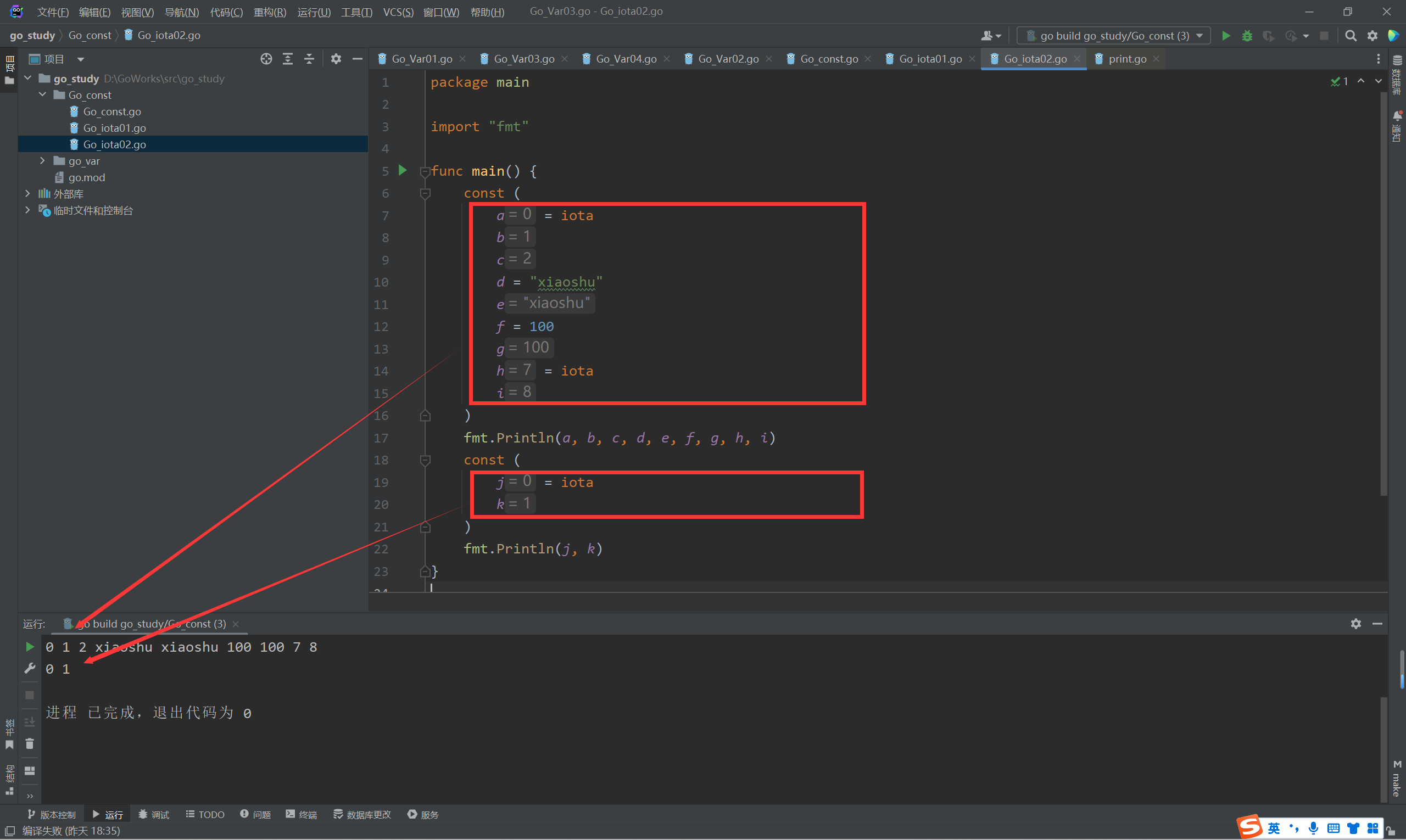
Task: Open the 调试 tool window
Action: tap(153, 815)
